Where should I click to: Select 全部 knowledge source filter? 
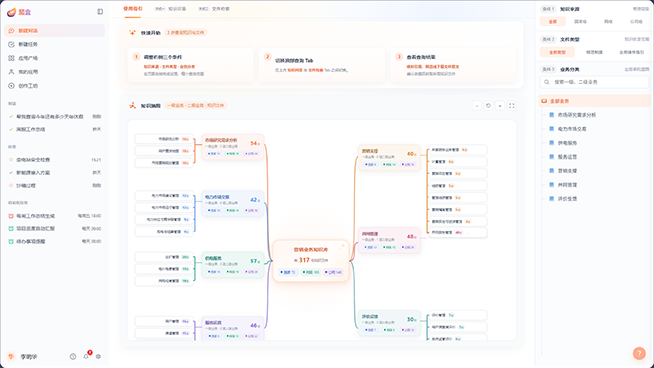pyautogui.click(x=553, y=22)
